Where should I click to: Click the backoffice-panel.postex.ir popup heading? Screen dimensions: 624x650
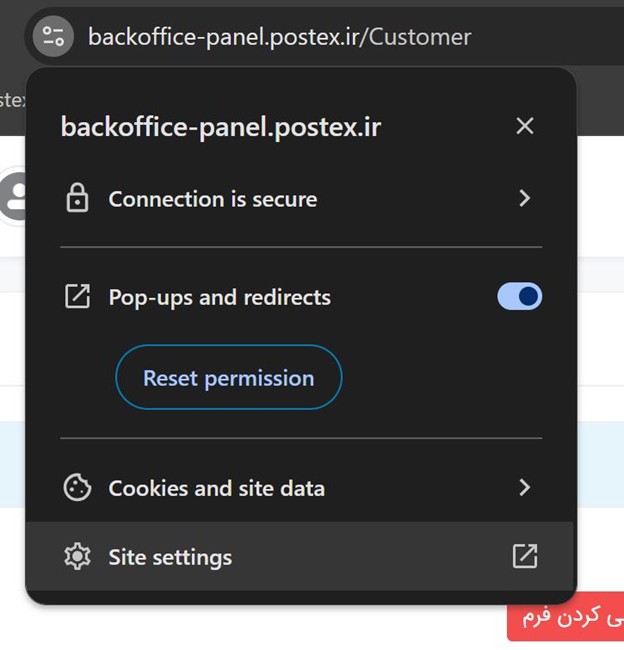point(221,126)
